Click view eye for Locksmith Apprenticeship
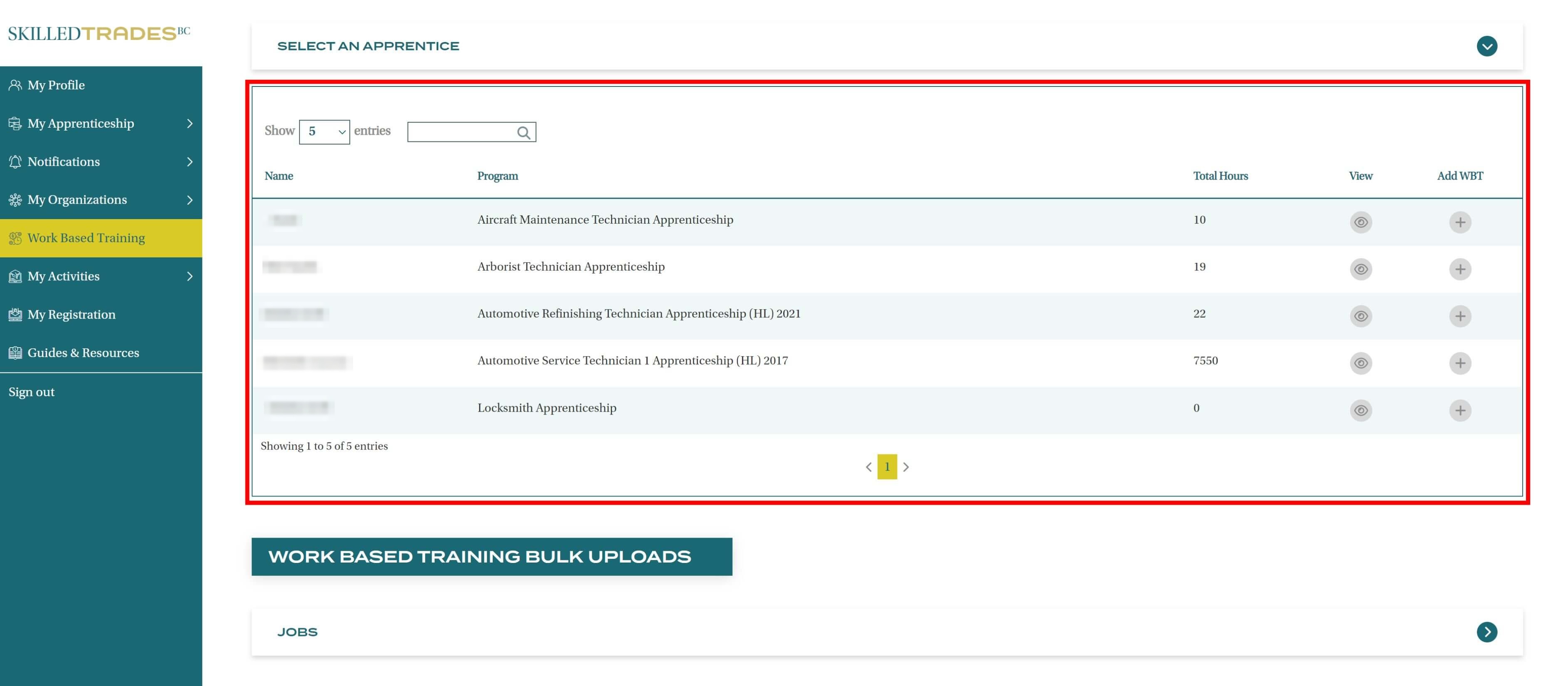This screenshot has height=686, width=1568. point(1360,410)
